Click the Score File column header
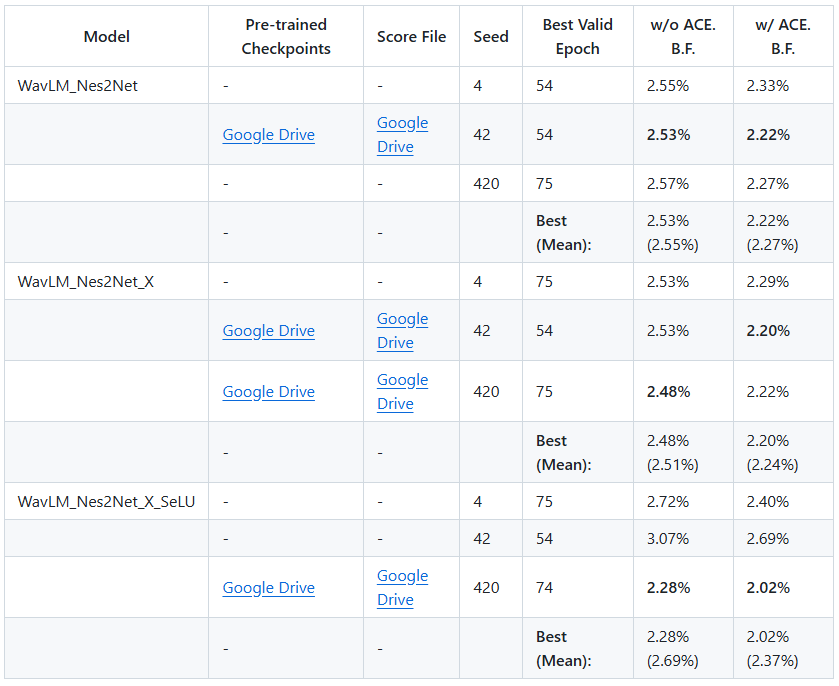Image resolution: width=839 pixels, height=686 pixels. click(x=411, y=37)
